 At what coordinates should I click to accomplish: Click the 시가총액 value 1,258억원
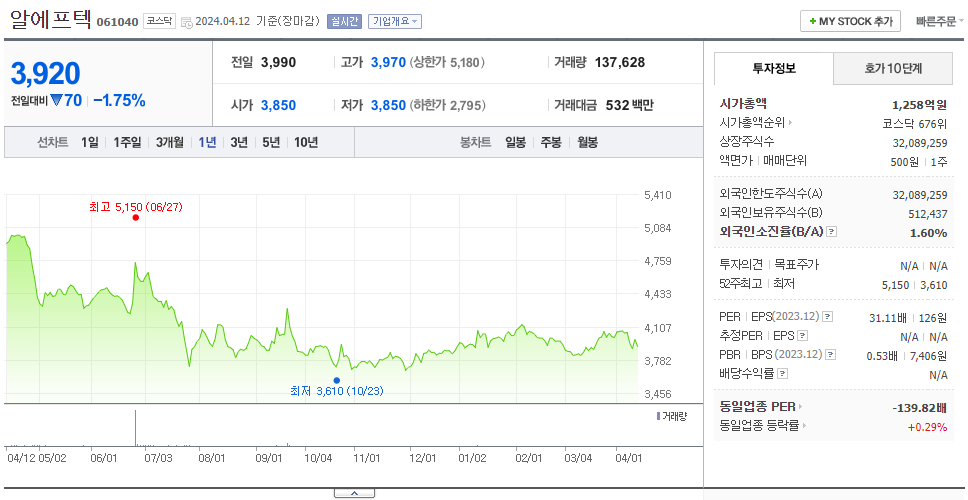(x=919, y=105)
